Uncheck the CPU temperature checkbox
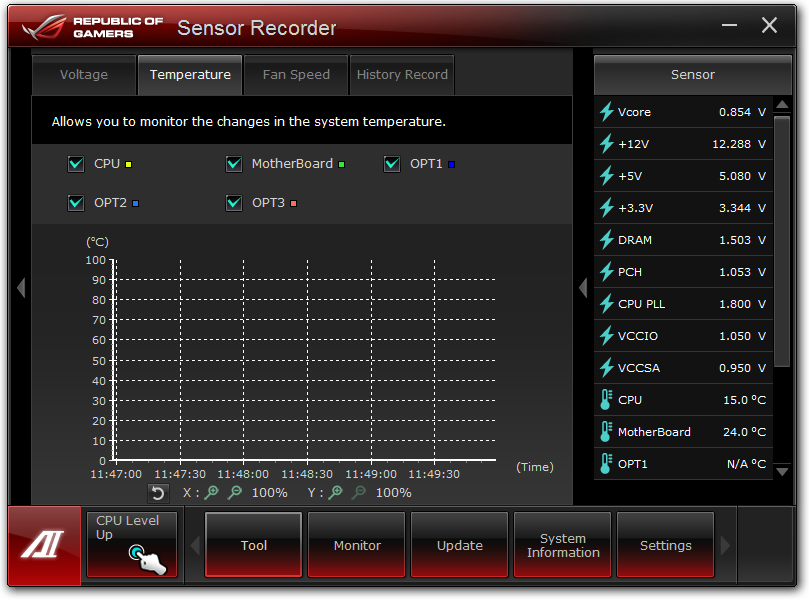809x600 pixels. (x=76, y=164)
